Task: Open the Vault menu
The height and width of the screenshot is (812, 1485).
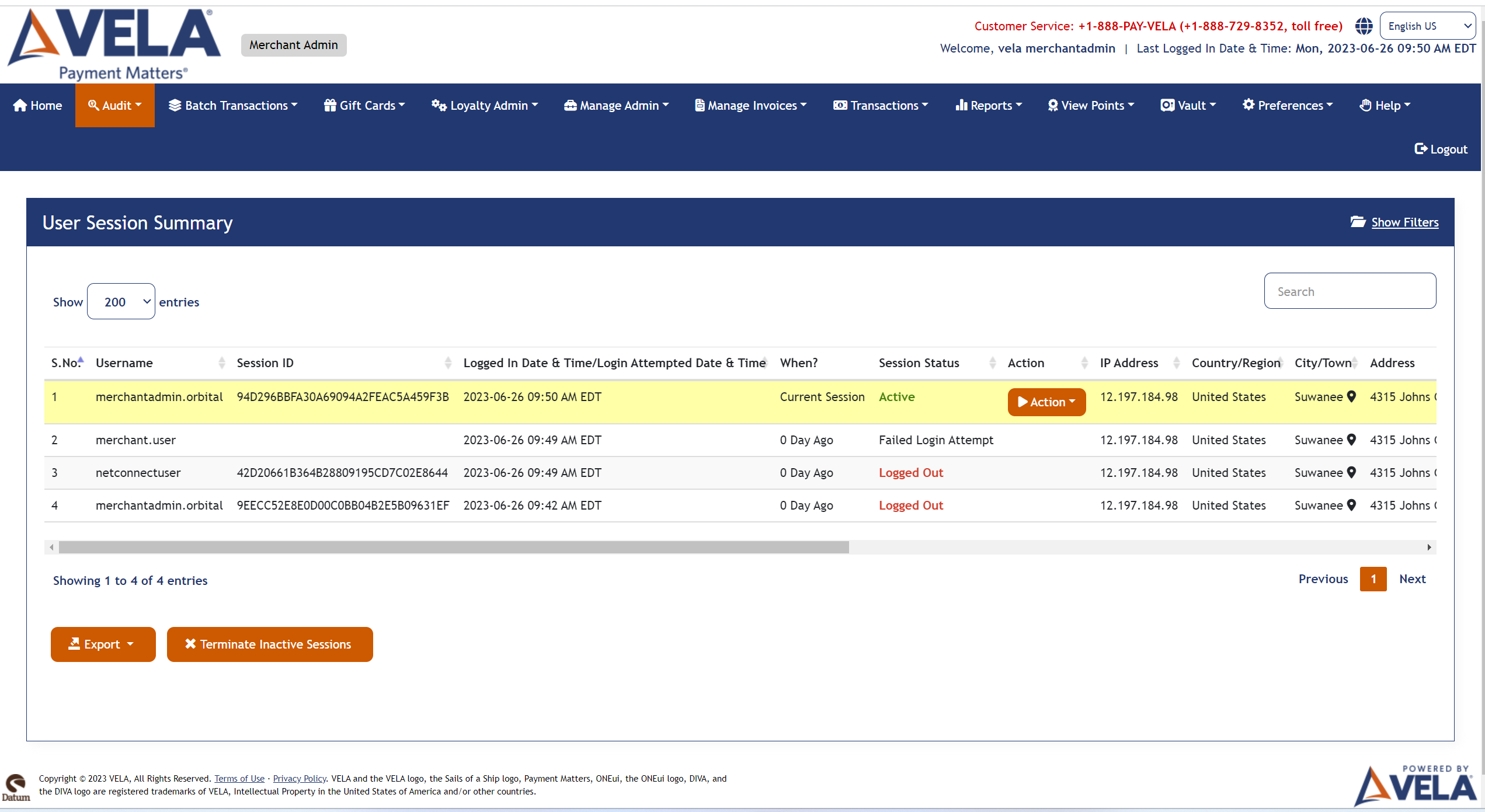Action: pos(1188,105)
